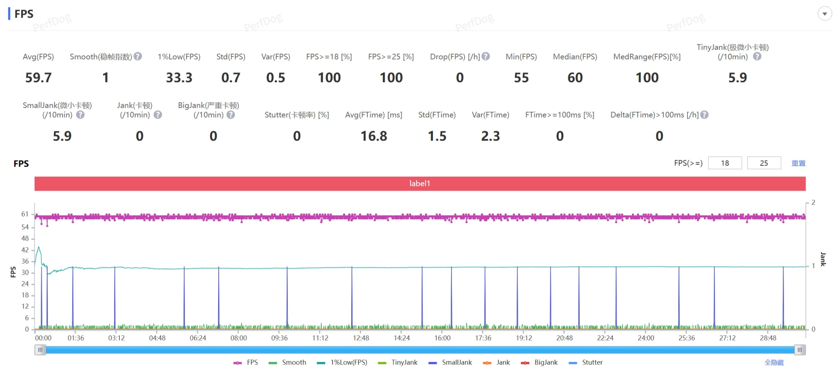The width and height of the screenshot is (839, 373).
Task: Click the Median(FPS) value 60
Action: click(575, 78)
